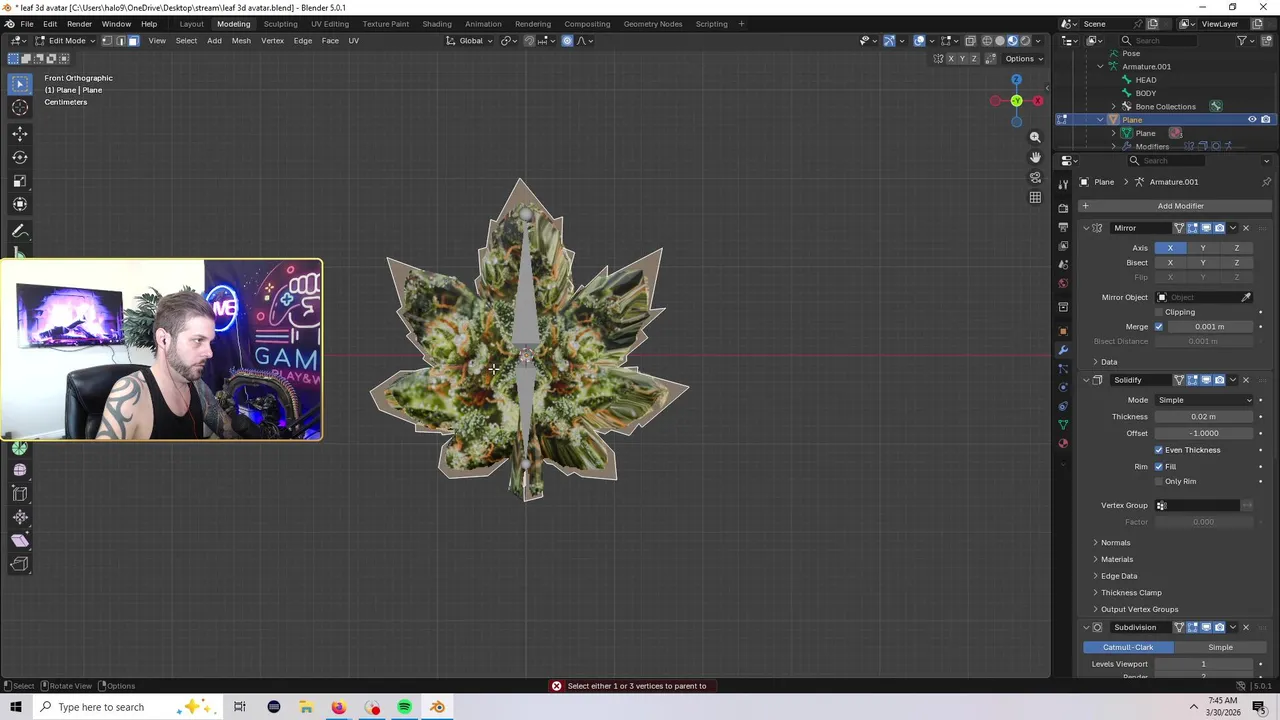
Task: Switch to Sculpting workspace tab
Action: [280, 24]
